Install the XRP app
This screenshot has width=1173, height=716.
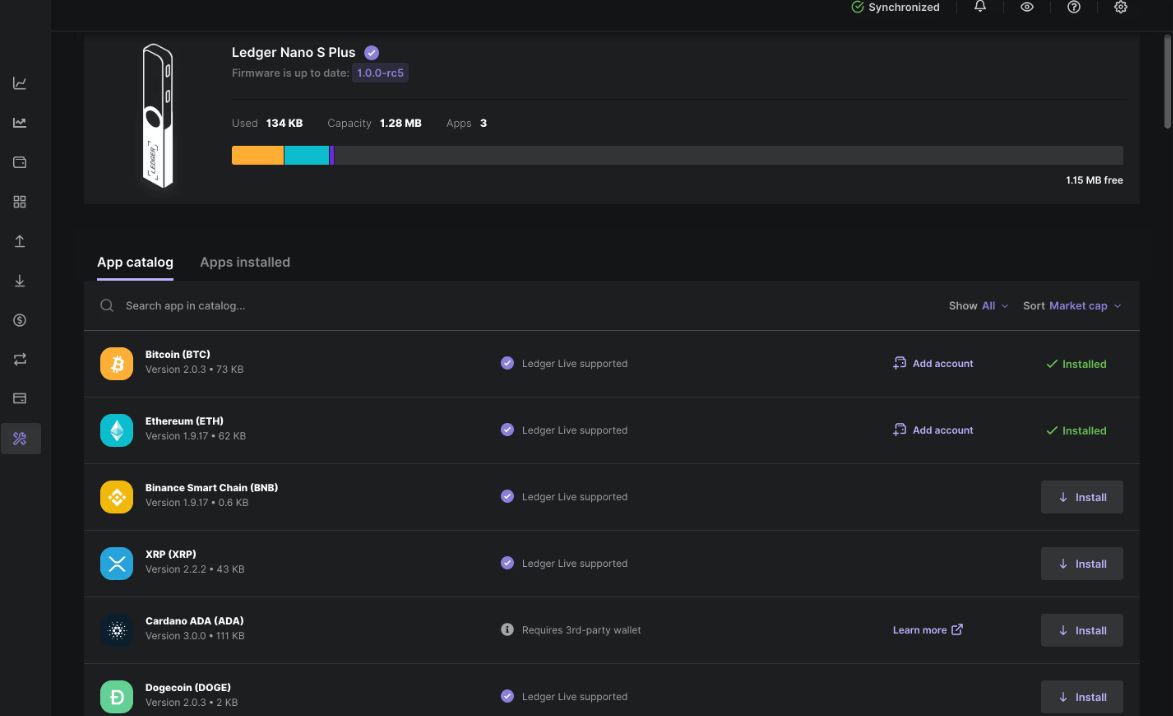(x=1082, y=563)
